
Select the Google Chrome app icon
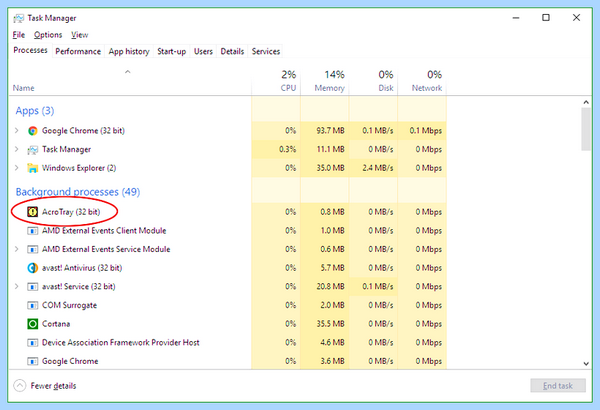(33, 131)
